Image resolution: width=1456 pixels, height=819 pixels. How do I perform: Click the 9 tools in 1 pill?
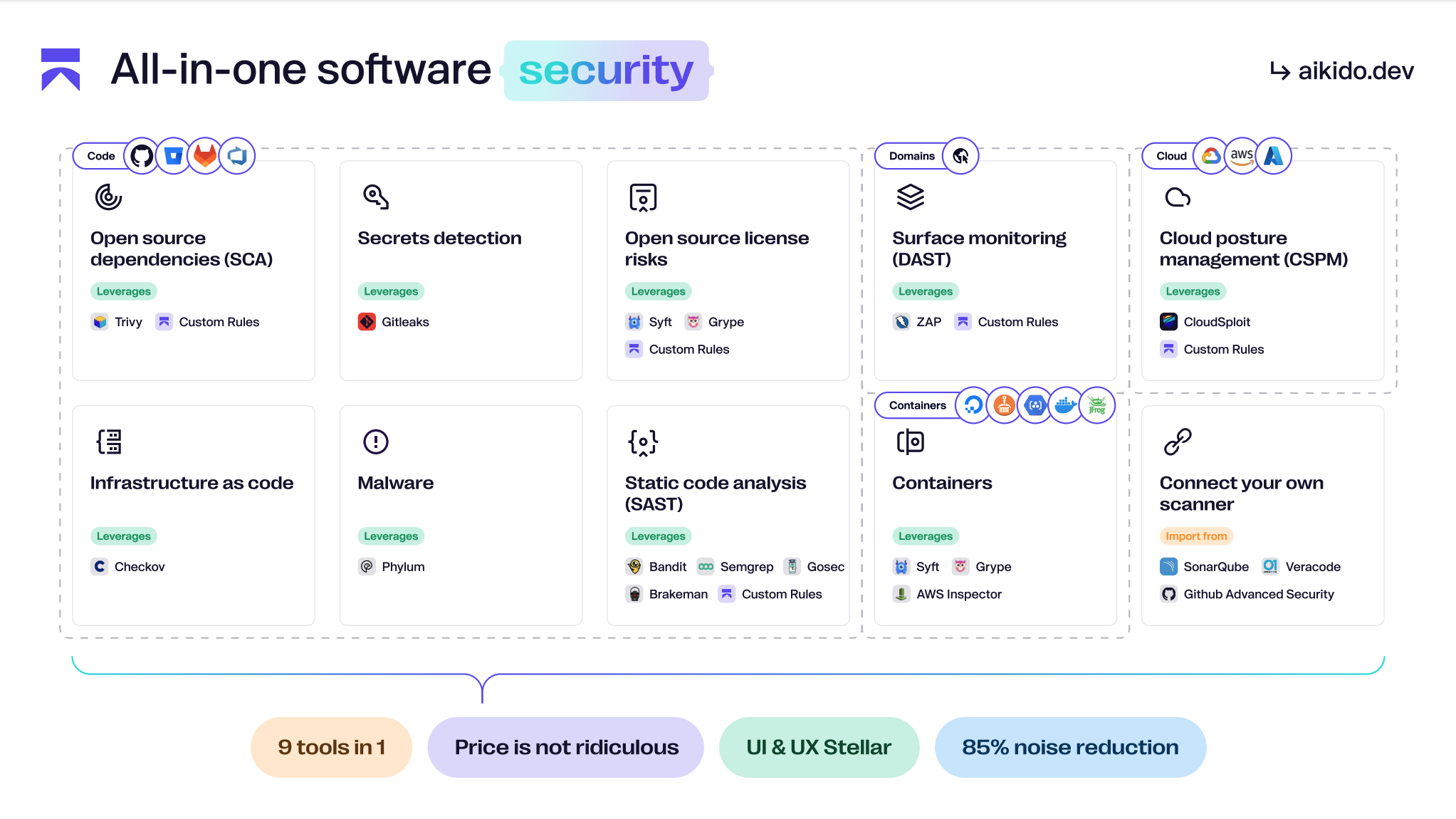331,747
